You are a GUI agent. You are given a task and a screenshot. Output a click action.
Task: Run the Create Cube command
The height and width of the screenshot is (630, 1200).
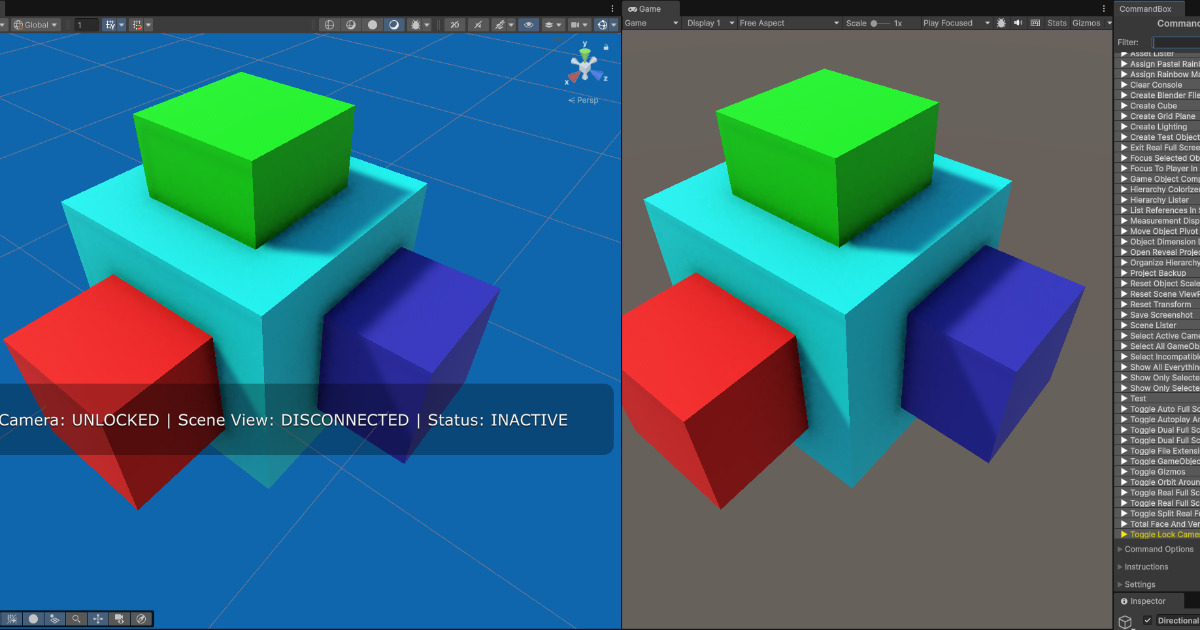1155,105
